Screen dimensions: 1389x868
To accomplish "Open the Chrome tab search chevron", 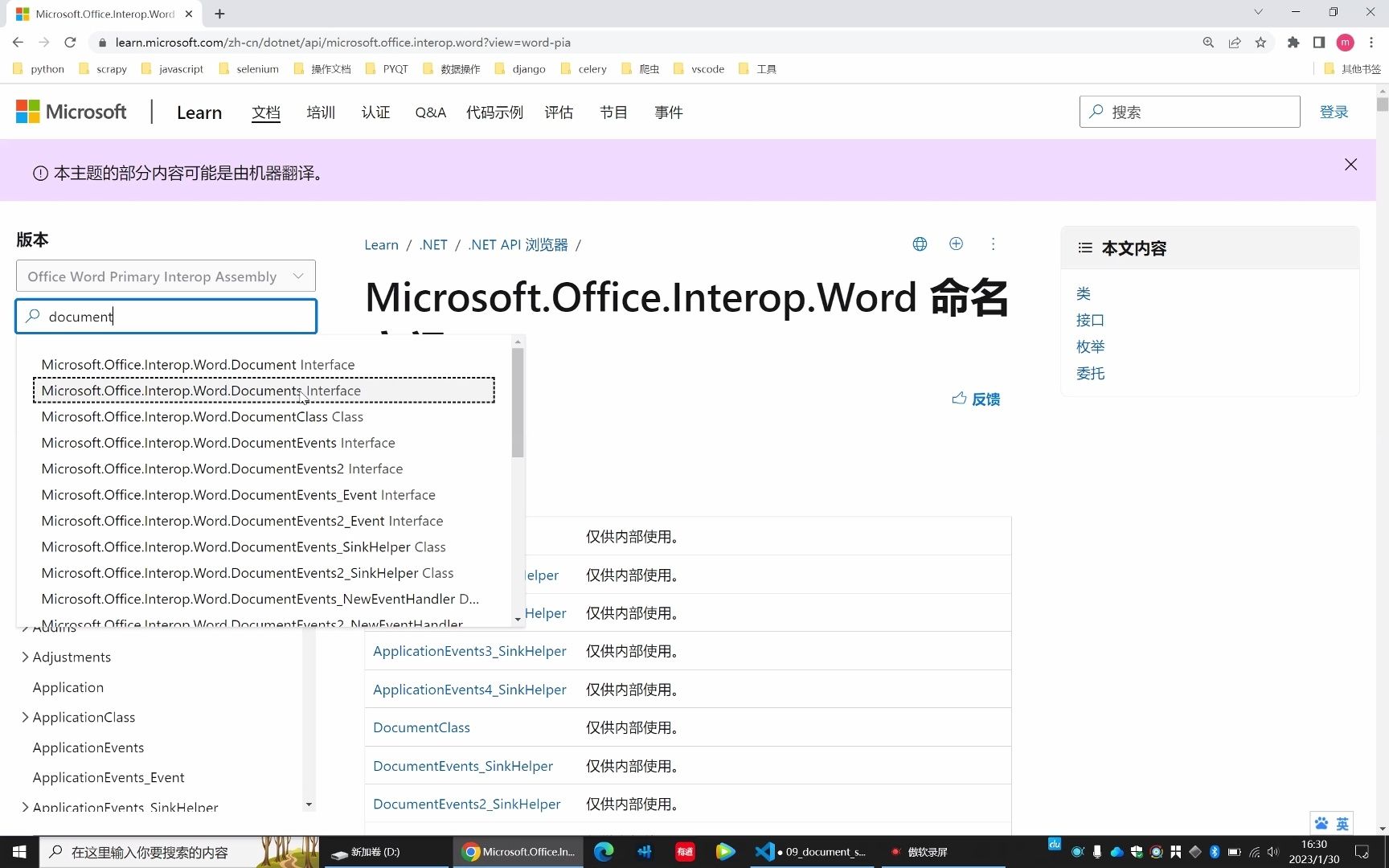I will 1258,12.
